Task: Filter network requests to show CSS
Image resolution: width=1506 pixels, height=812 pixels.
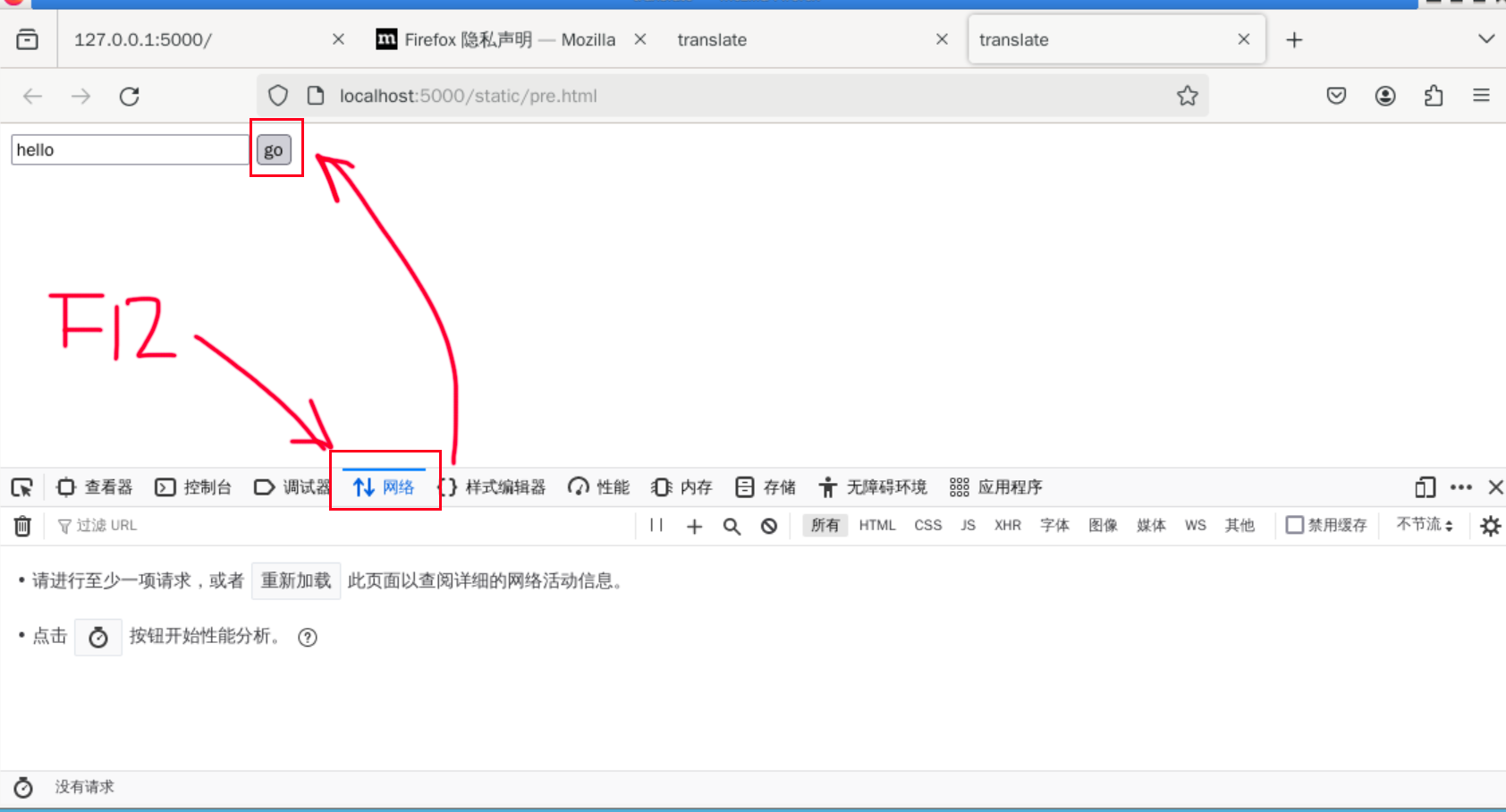Action: point(927,525)
